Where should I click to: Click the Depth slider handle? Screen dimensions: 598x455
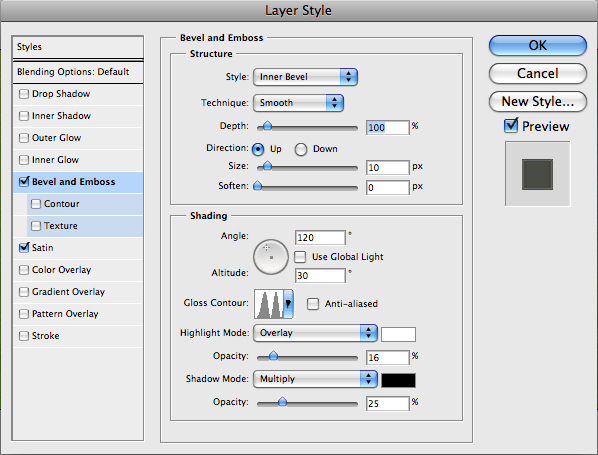(267, 125)
